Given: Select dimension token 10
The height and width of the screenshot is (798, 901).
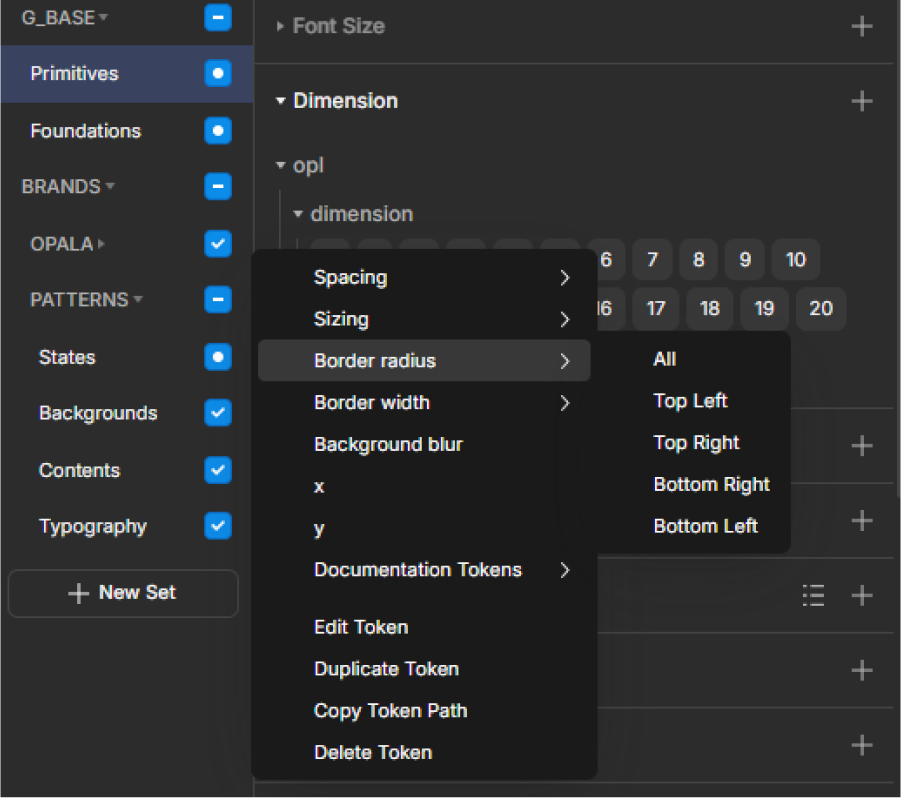Looking at the screenshot, I should coord(795,260).
